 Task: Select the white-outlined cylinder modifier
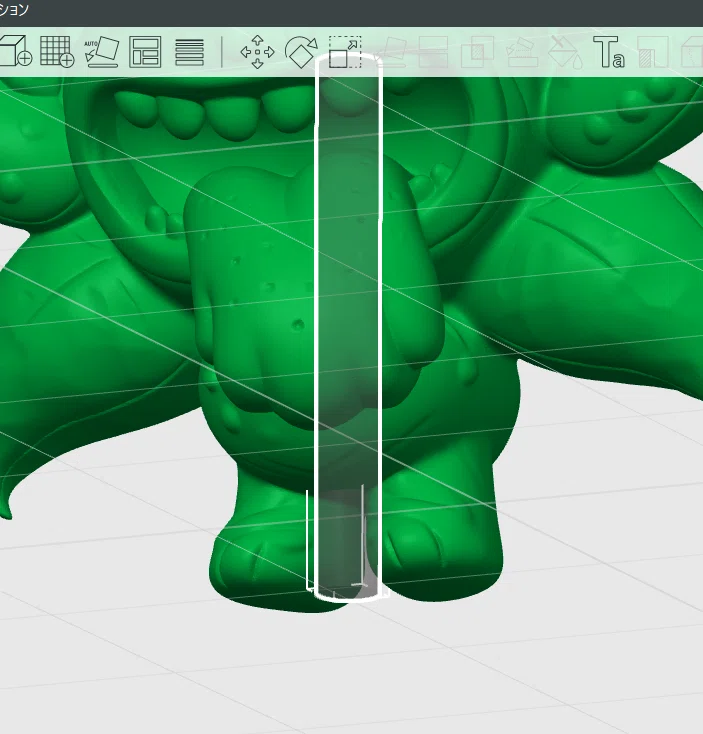(349, 328)
